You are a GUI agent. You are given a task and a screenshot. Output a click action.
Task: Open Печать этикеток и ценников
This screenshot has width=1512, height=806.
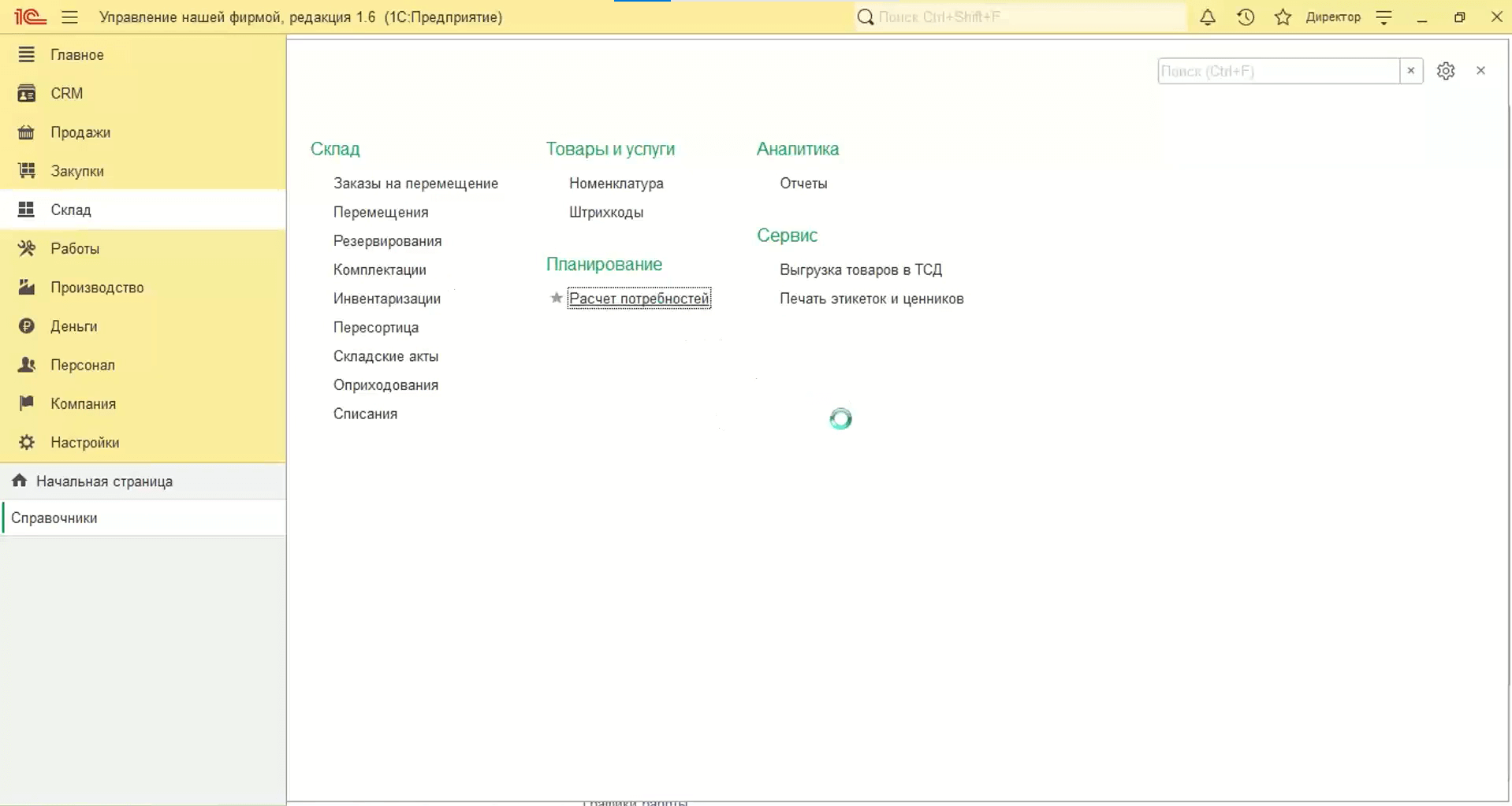(x=871, y=298)
